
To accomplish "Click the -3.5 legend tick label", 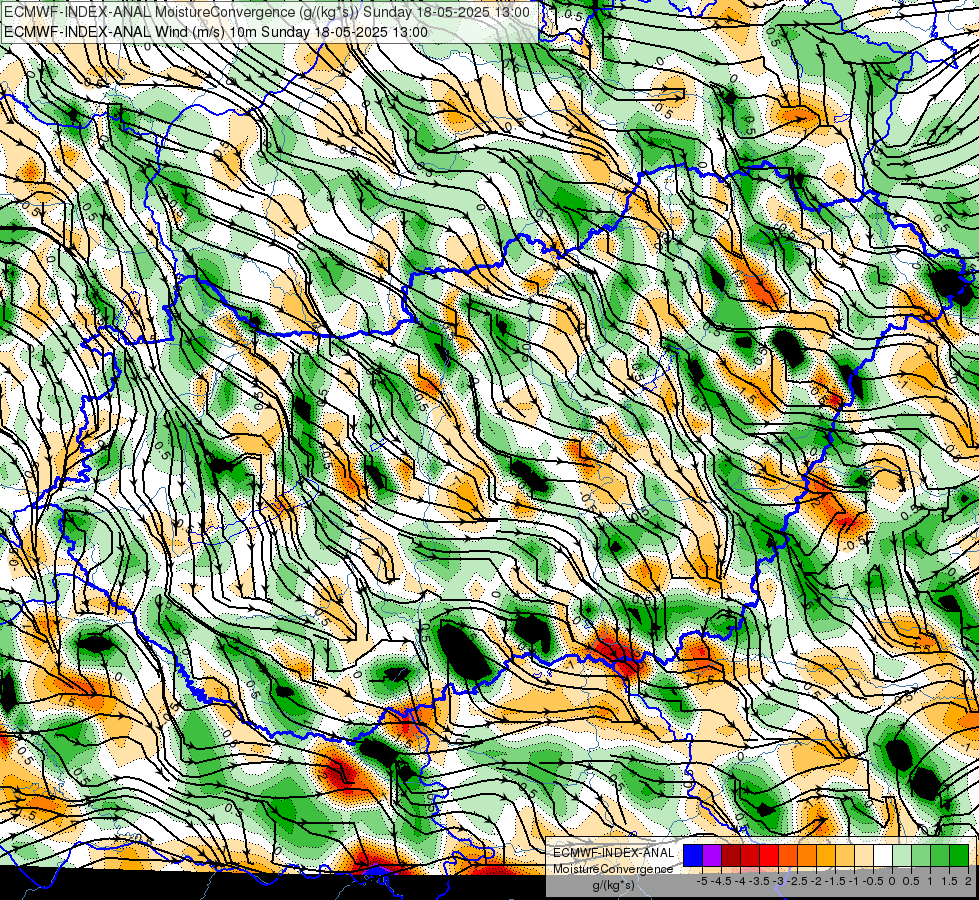I will click(759, 881).
